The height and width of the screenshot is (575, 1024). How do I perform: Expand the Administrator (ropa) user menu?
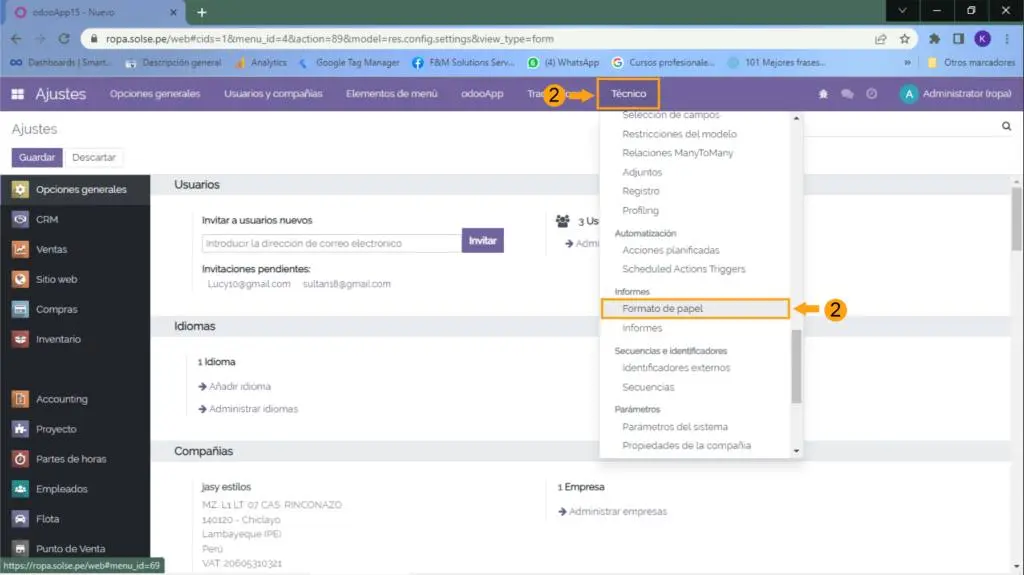(x=955, y=94)
